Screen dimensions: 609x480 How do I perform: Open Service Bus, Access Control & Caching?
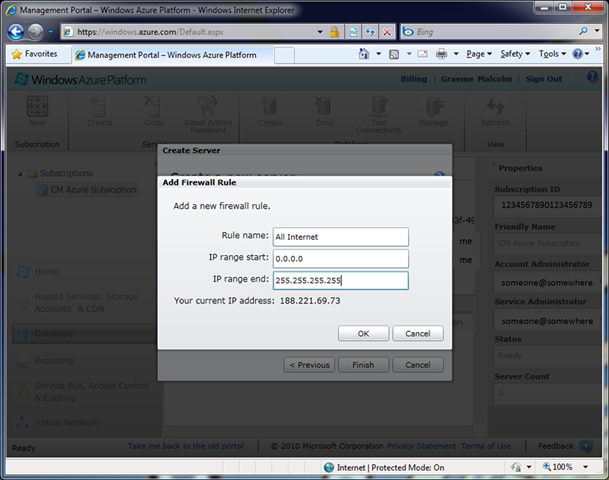click(84, 391)
